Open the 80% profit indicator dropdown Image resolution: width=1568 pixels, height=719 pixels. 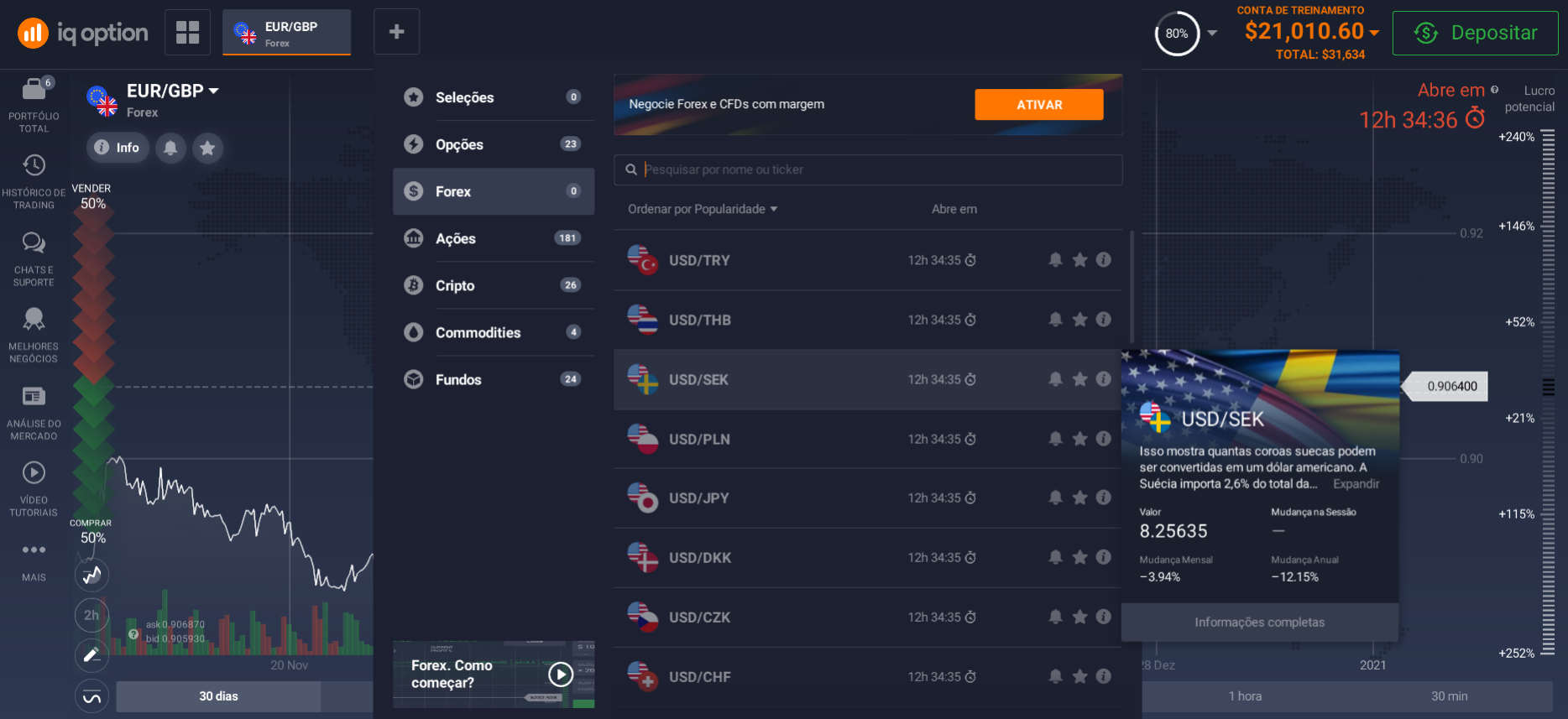tap(1212, 34)
